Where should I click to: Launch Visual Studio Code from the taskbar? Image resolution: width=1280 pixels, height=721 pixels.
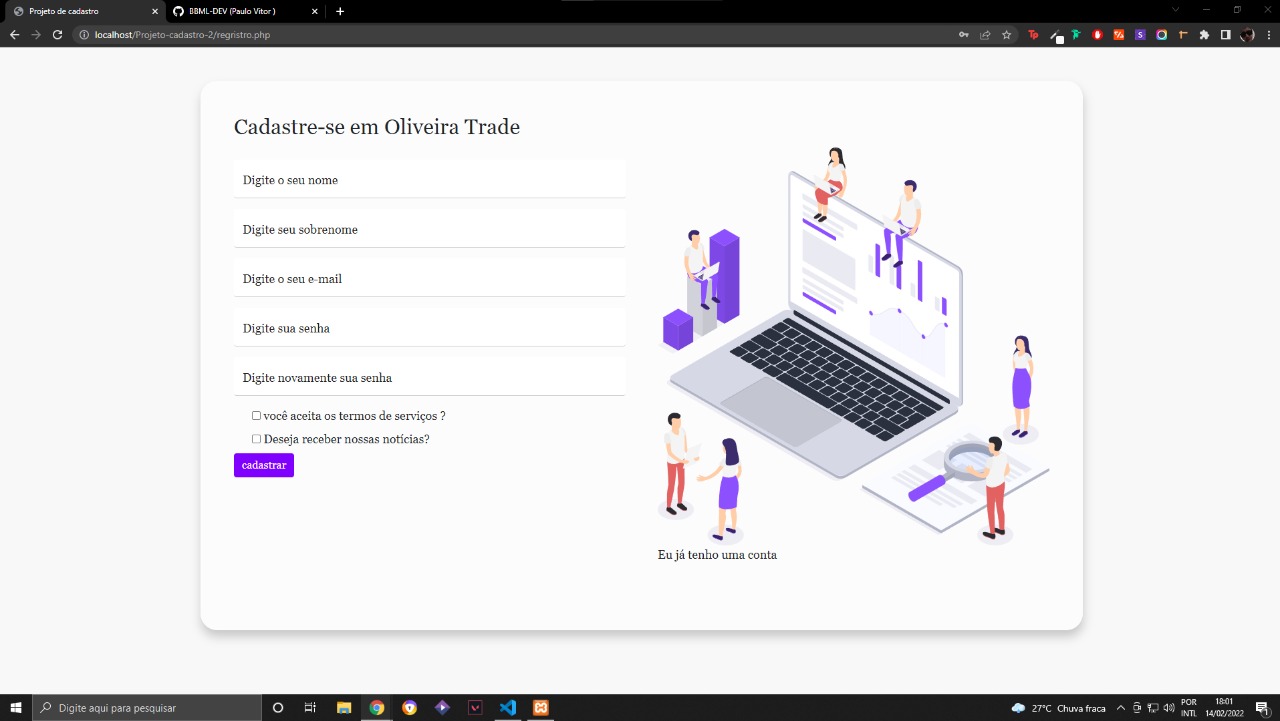click(507, 707)
